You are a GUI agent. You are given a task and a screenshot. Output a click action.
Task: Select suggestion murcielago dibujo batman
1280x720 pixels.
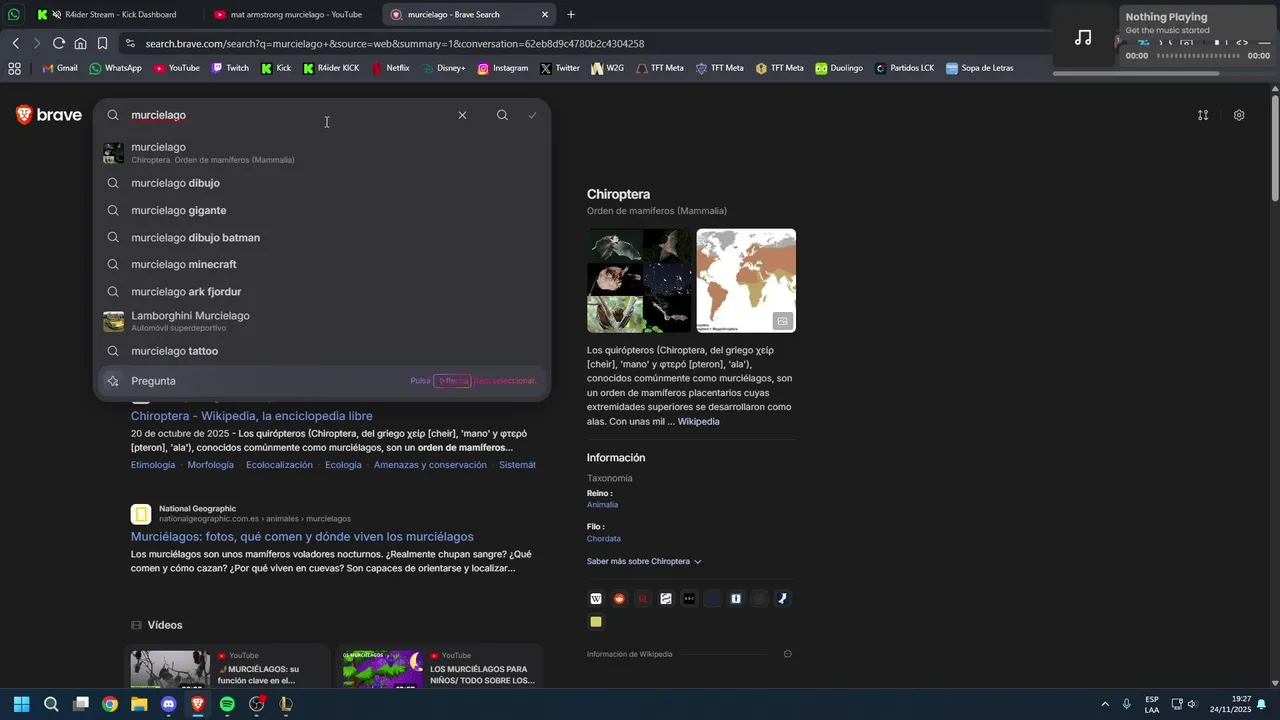322,237
